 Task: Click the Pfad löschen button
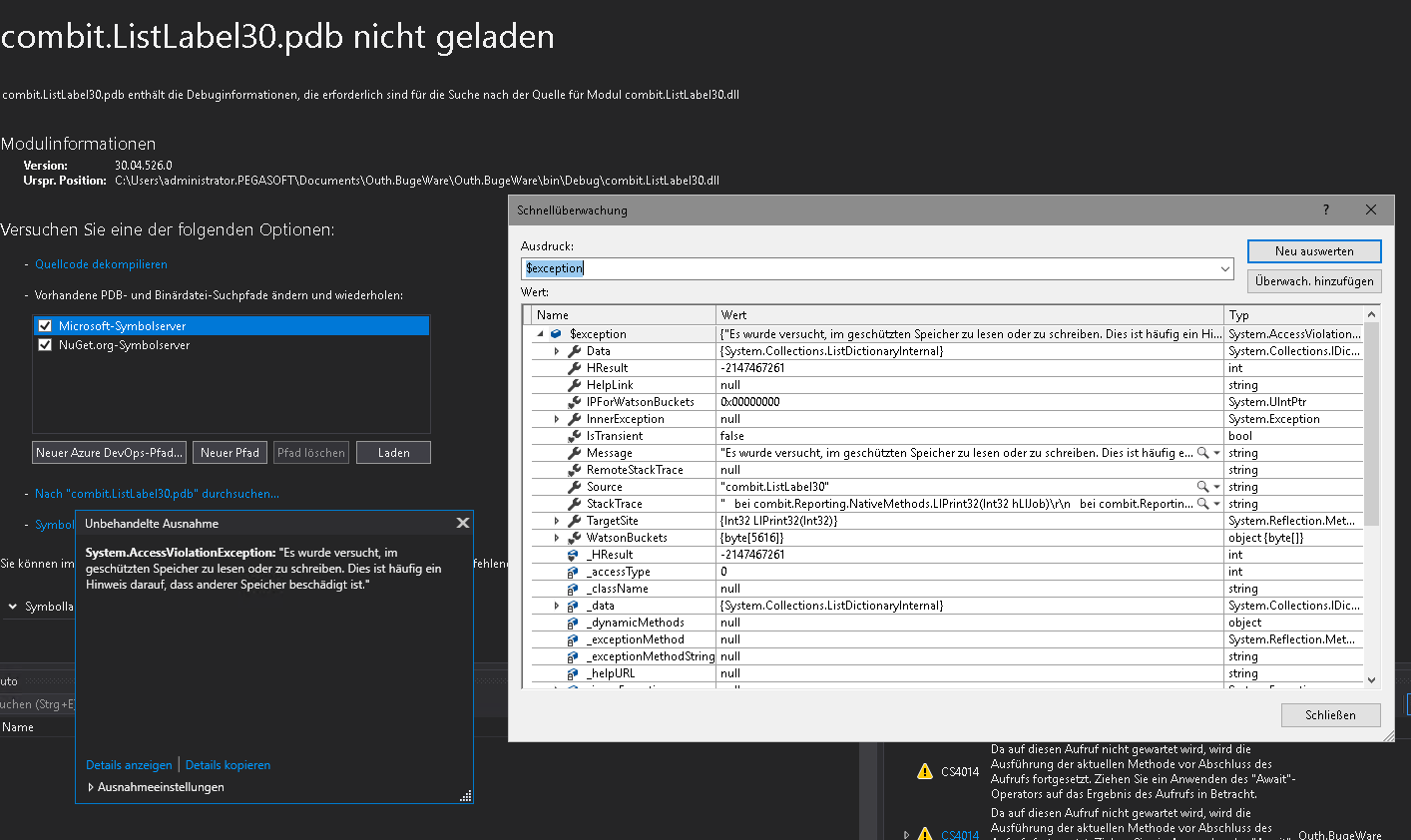311,453
